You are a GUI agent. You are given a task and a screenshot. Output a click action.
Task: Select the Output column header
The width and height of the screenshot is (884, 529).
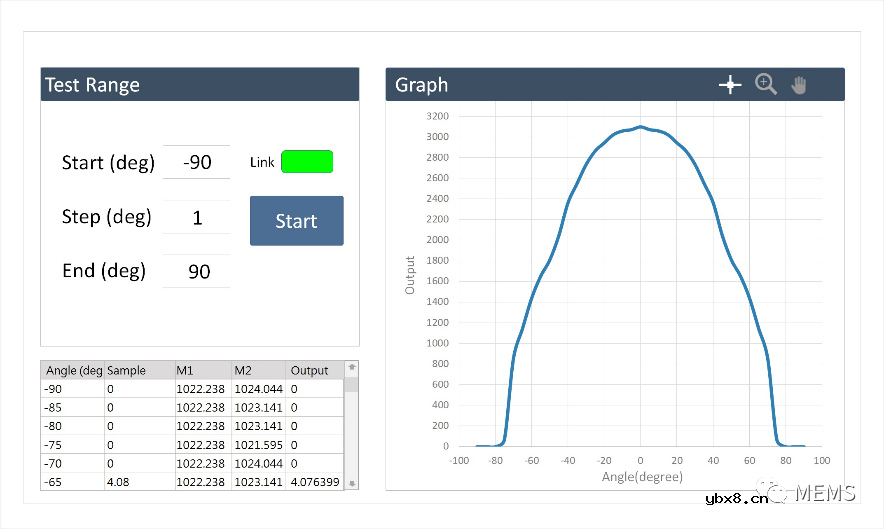coord(315,370)
